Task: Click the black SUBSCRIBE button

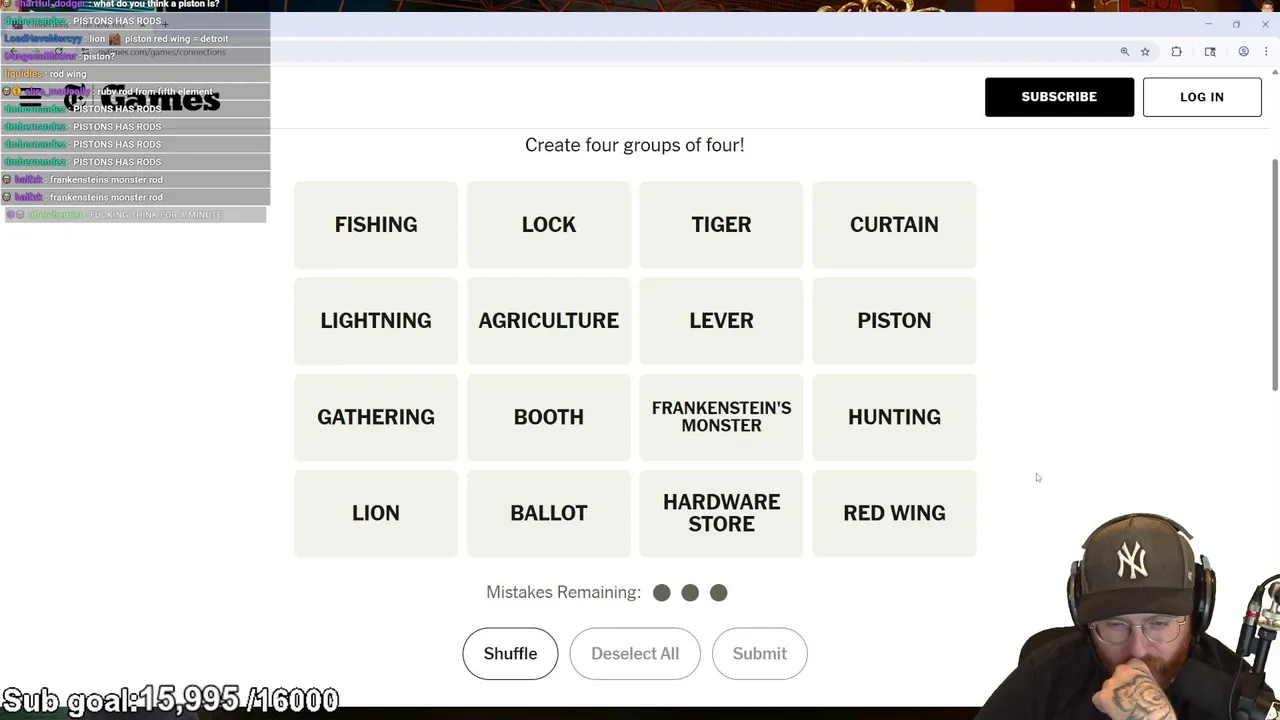Action: (x=1059, y=97)
